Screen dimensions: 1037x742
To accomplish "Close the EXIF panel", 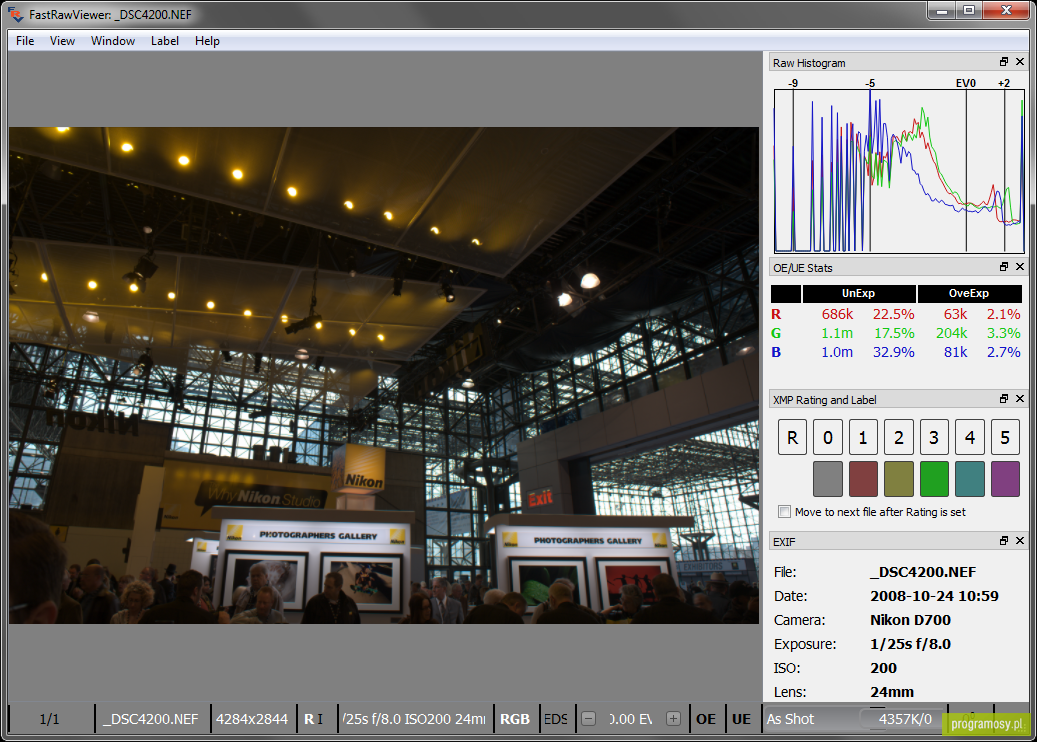I will click(1020, 540).
